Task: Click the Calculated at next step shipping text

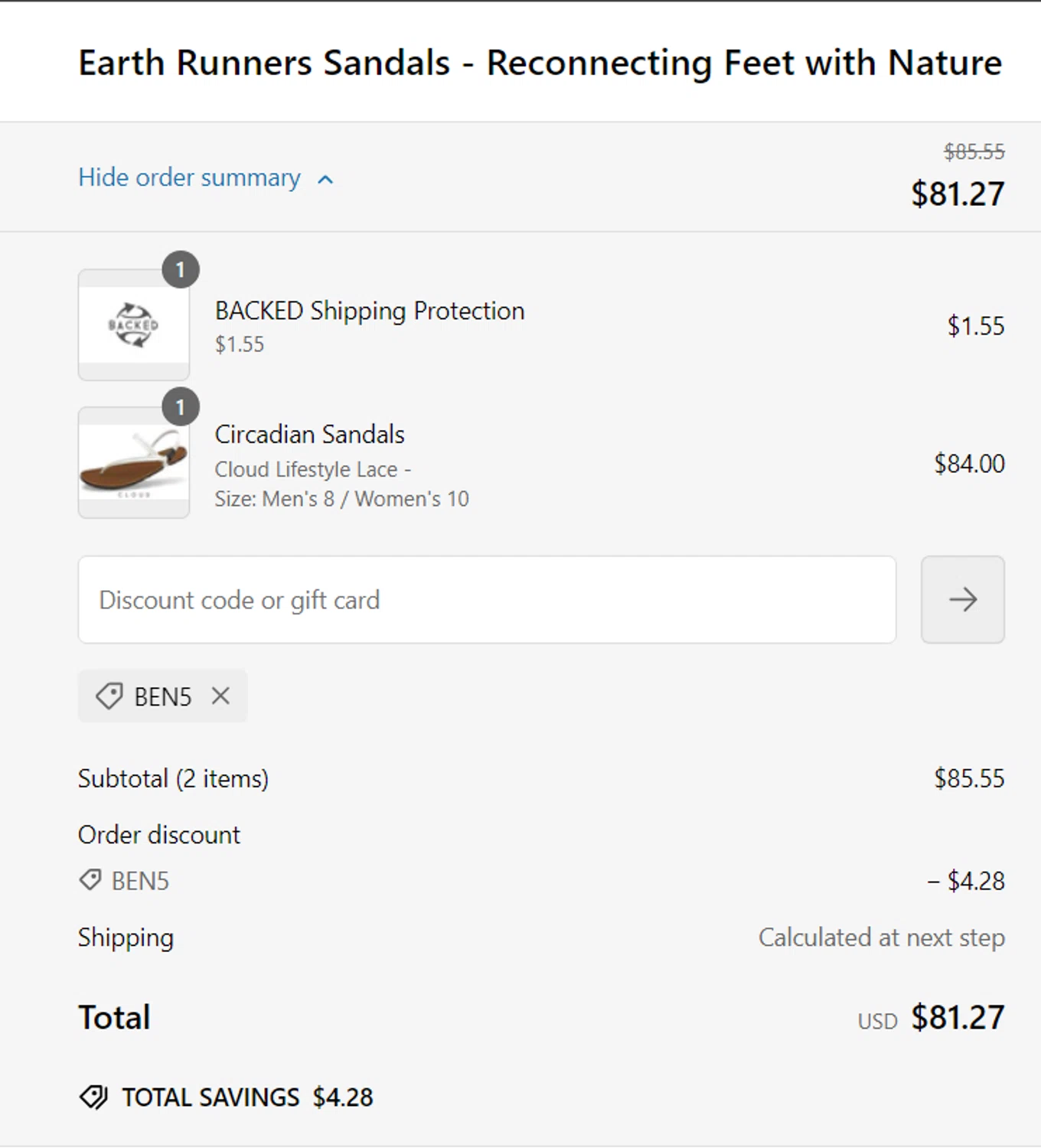Action: point(881,938)
